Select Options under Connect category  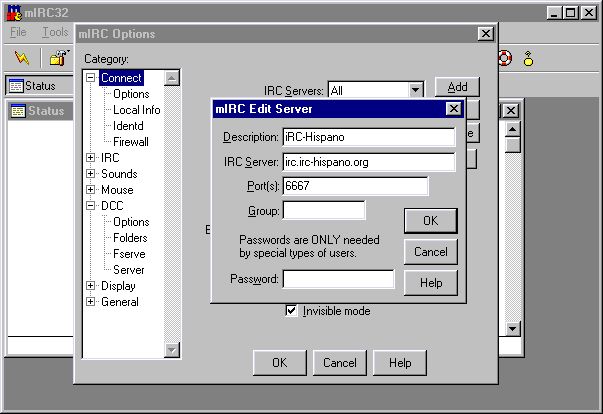pyautogui.click(x=131, y=94)
